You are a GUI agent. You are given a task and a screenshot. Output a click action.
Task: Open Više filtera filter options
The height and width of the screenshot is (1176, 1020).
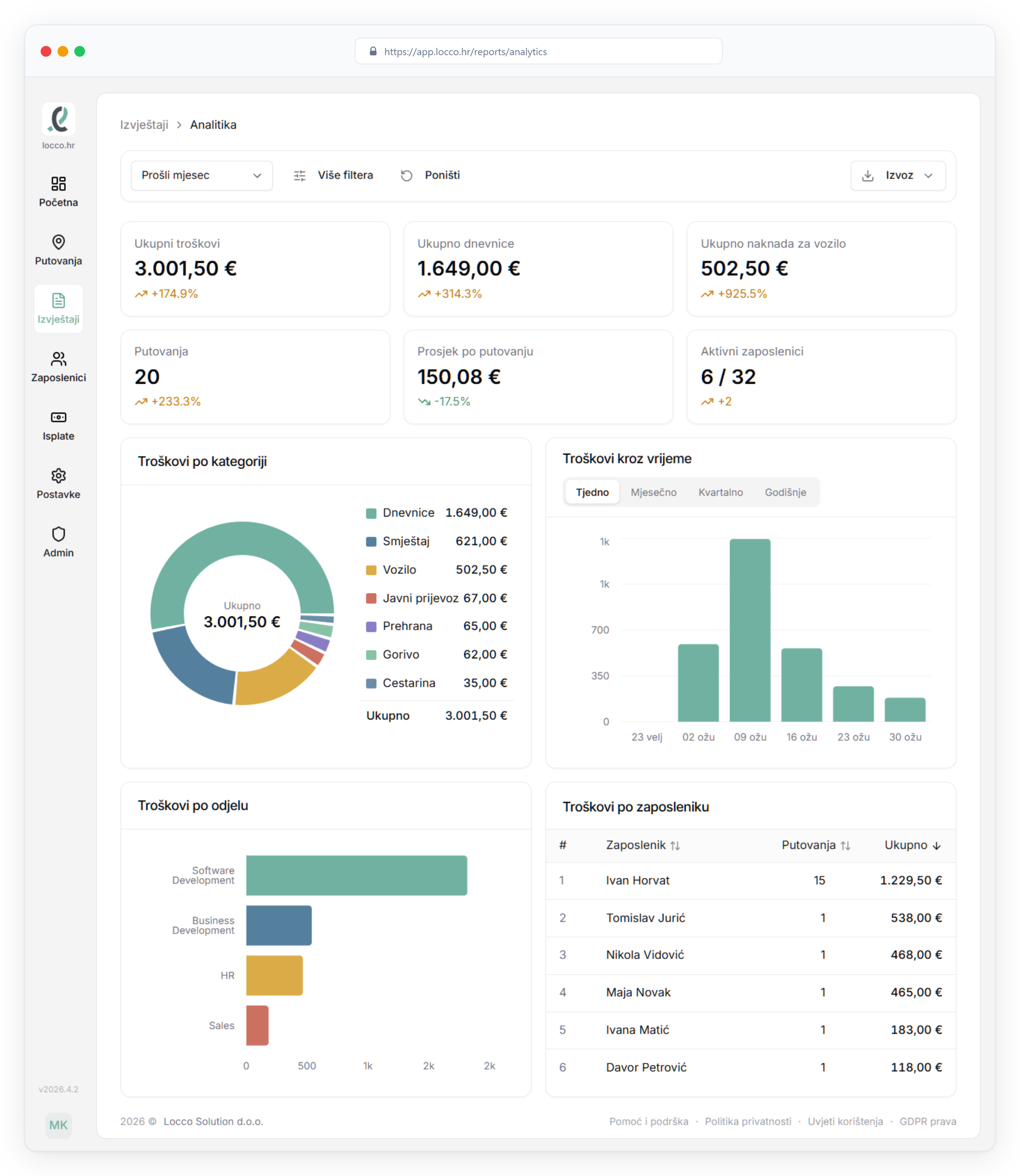[x=333, y=175]
